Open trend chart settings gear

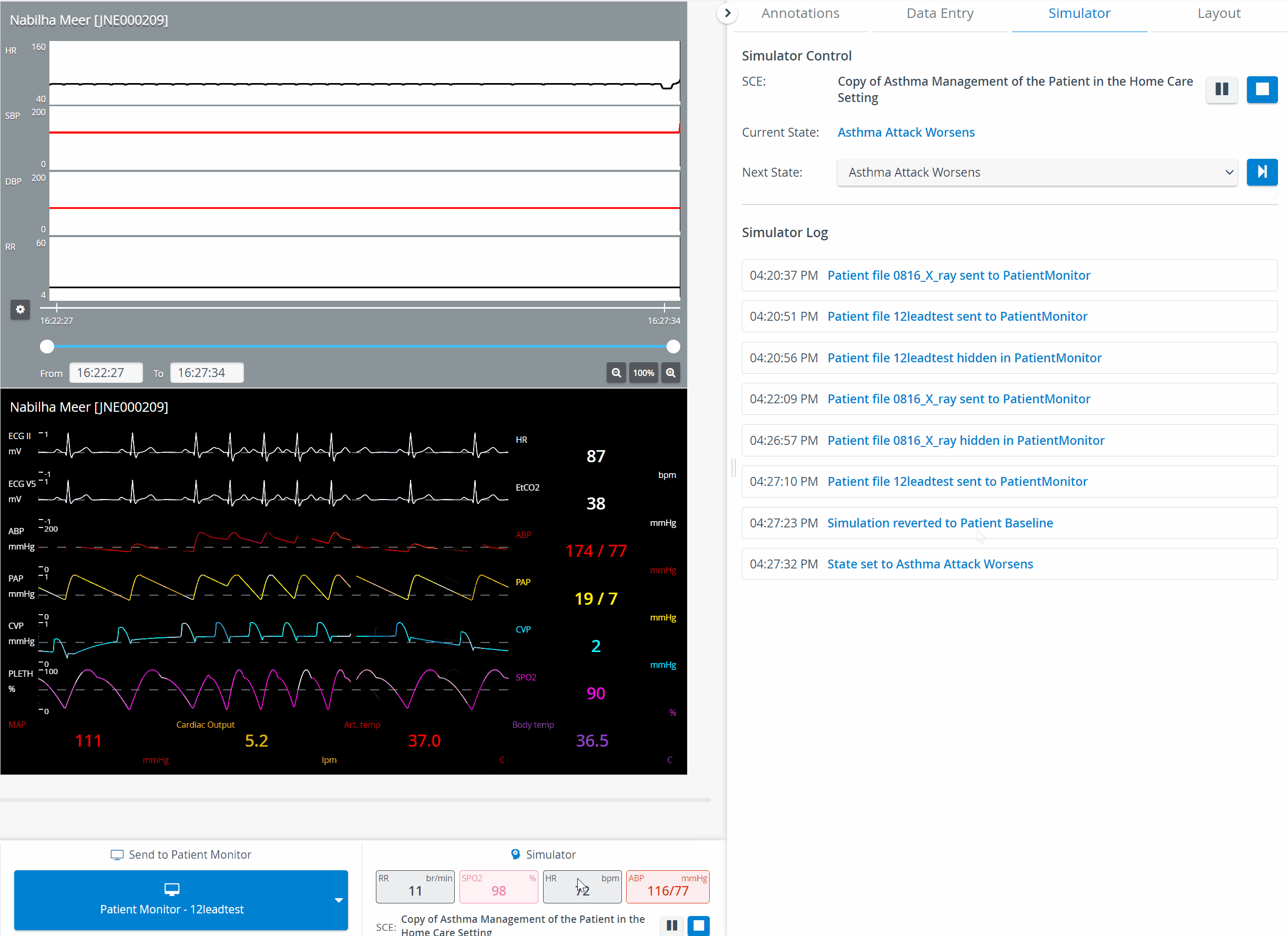pos(20,310)
